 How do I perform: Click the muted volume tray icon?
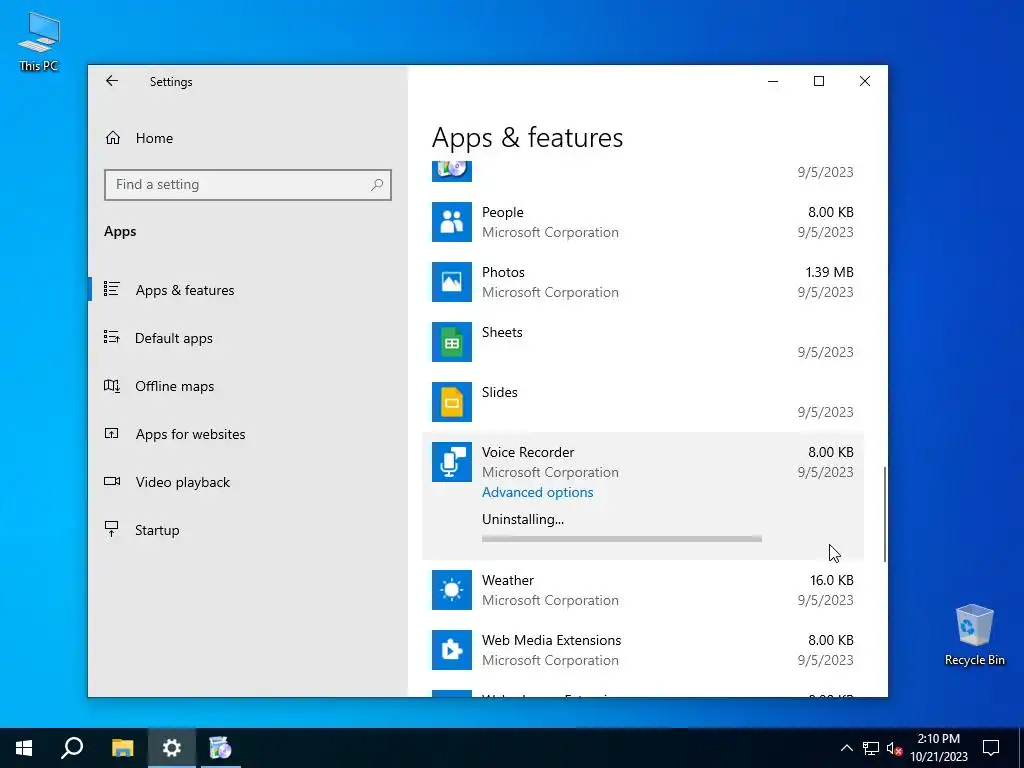(894, 748)
